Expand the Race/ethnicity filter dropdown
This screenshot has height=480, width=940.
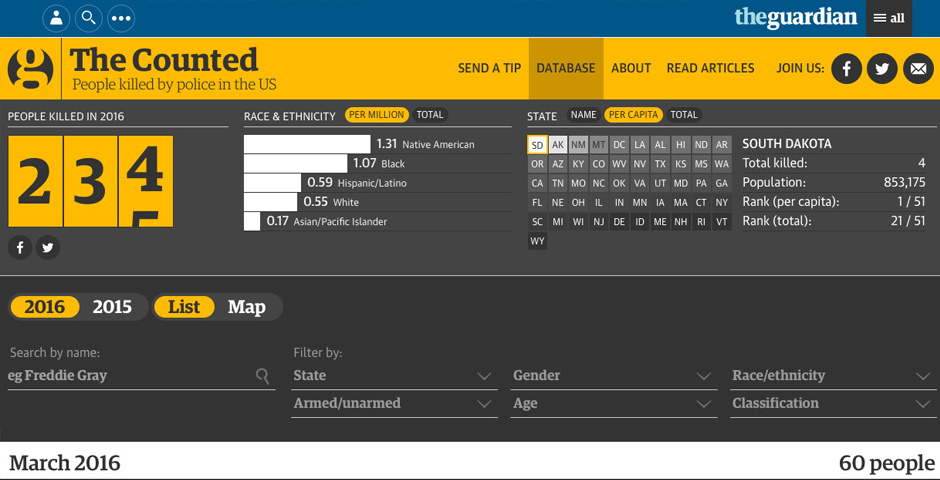point(831,376)
